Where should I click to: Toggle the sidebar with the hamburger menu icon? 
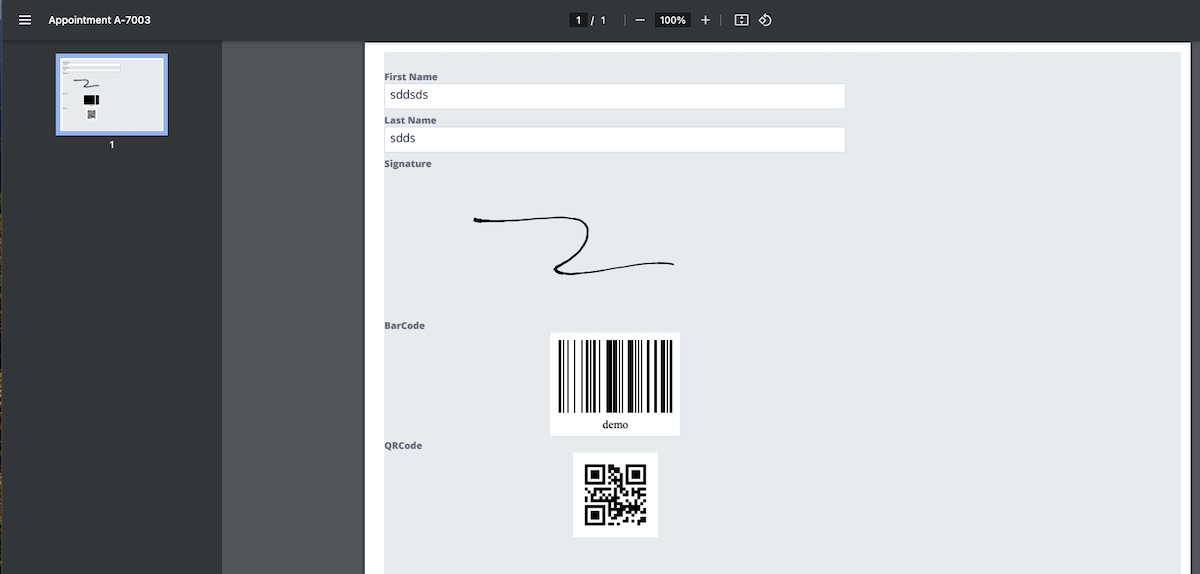click(25, 20)
